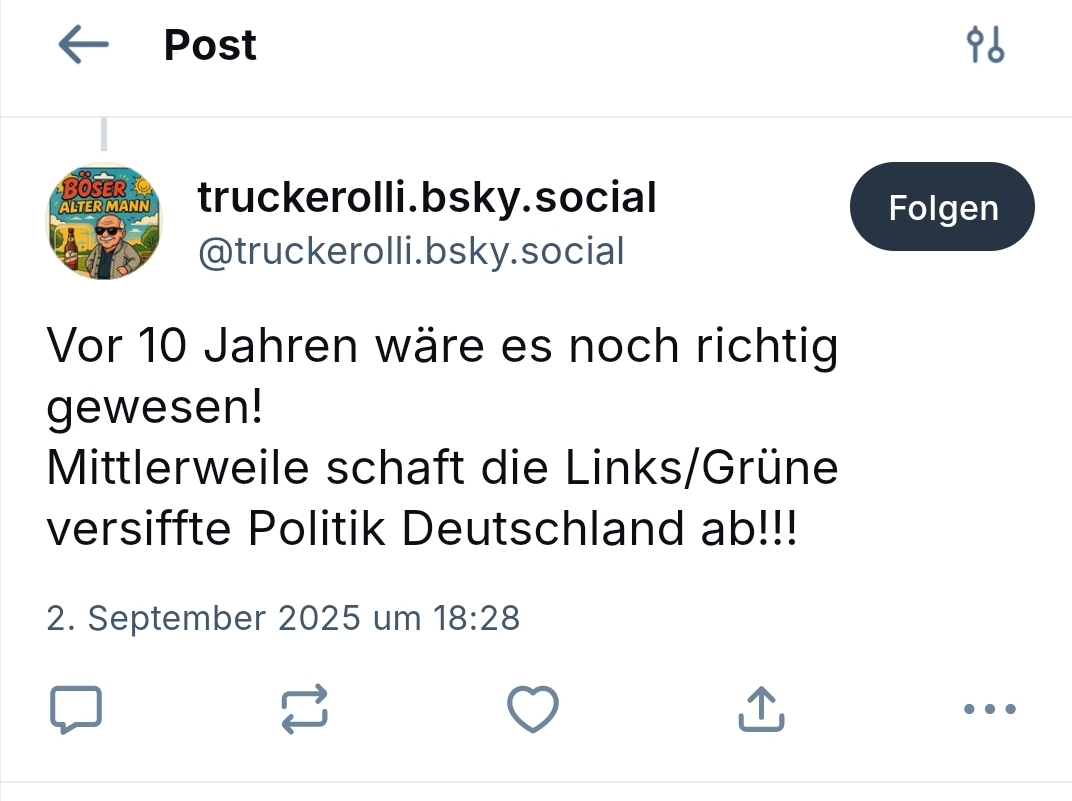
Task: Open thread preferences sliders icon
Action: 985,45
